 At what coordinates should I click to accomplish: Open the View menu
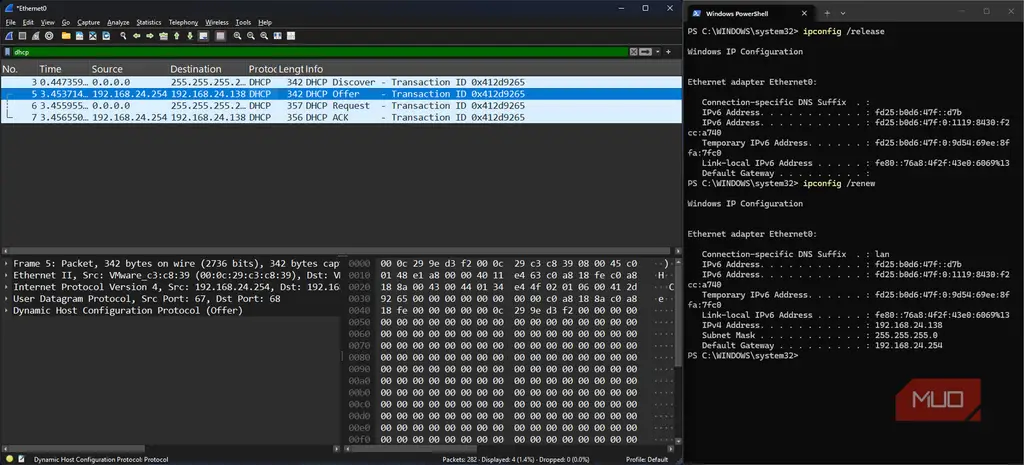(47, 22)
